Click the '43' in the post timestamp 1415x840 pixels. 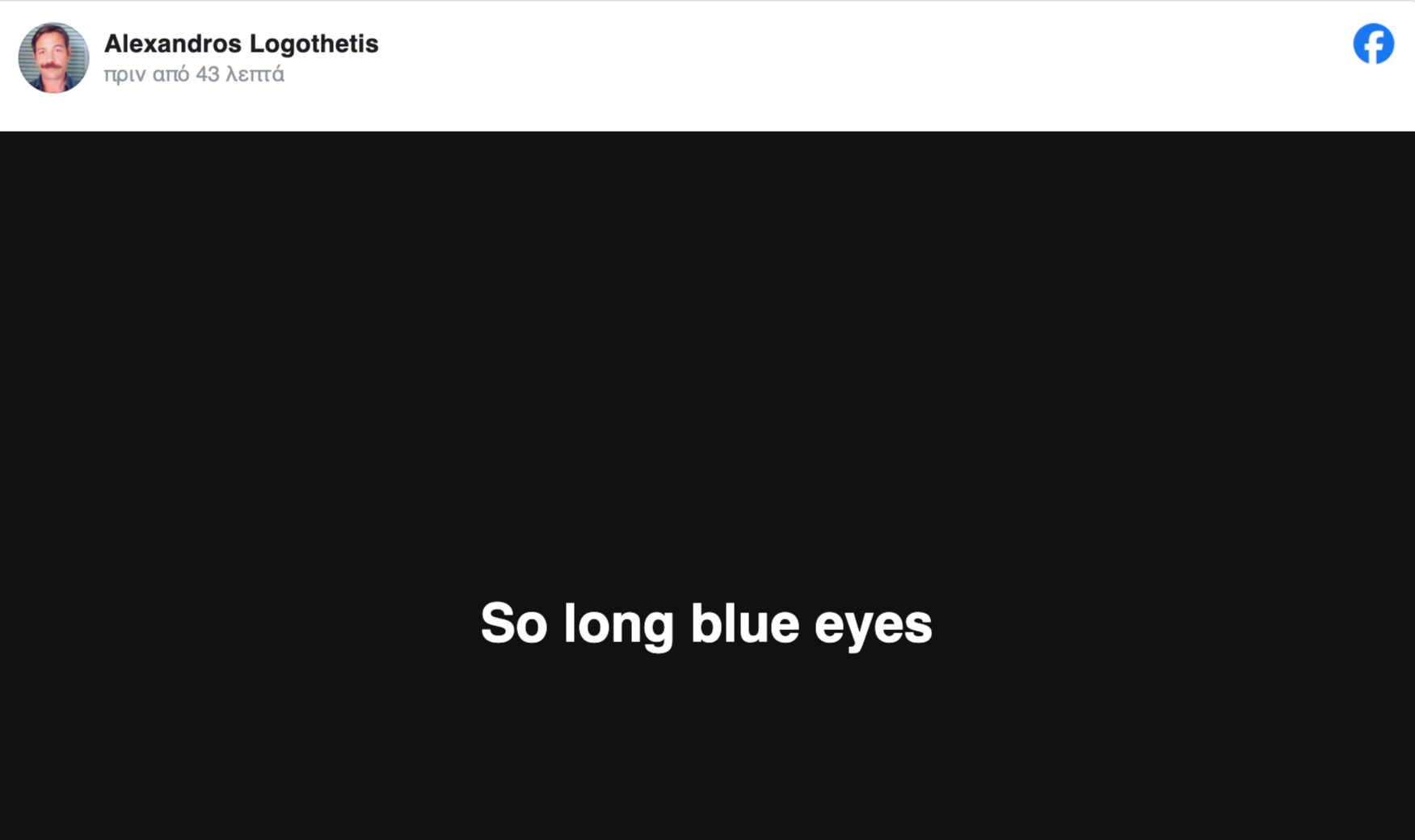[x=208, y=74]
